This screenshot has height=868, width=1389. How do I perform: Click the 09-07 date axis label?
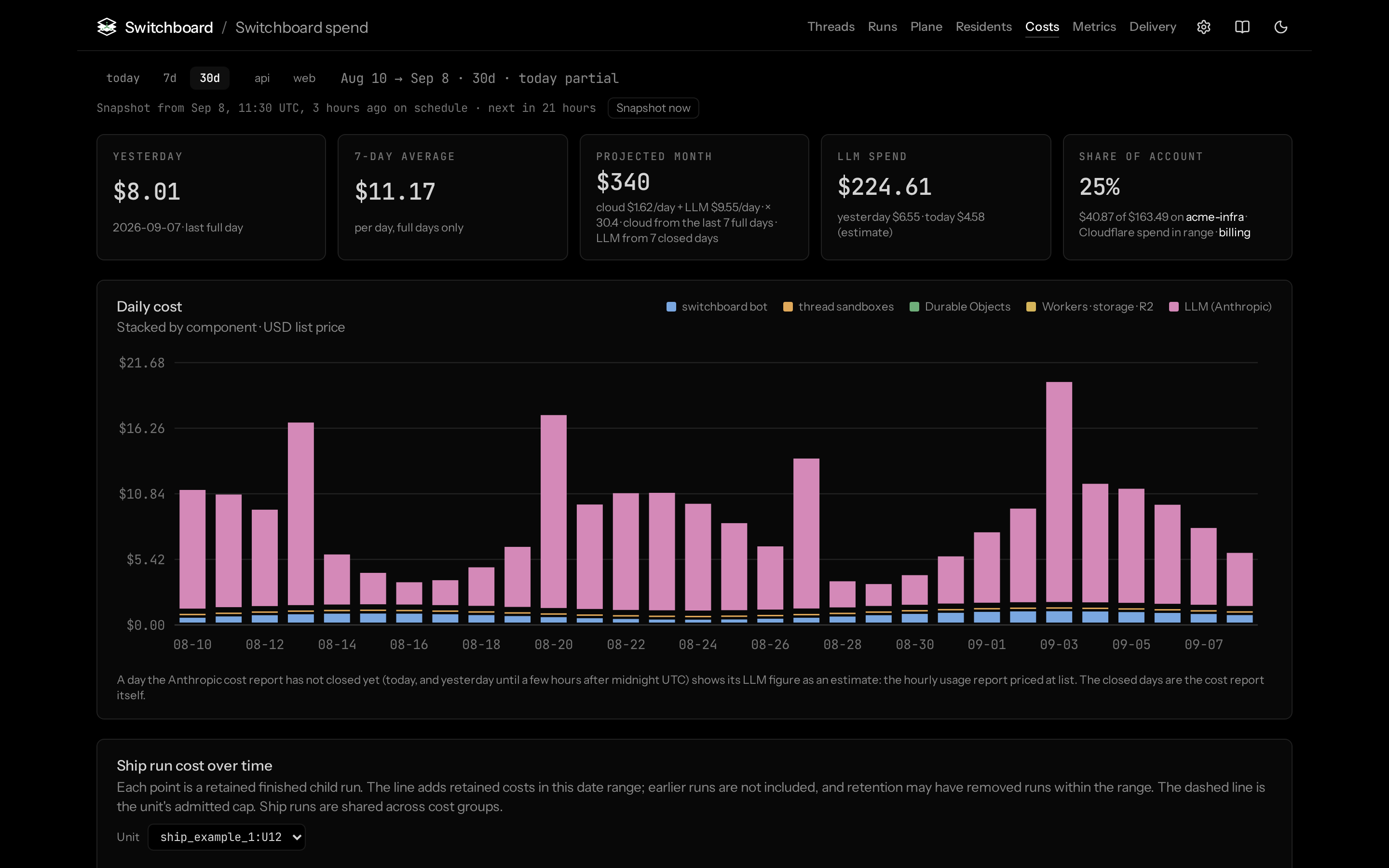[1204, 645]
